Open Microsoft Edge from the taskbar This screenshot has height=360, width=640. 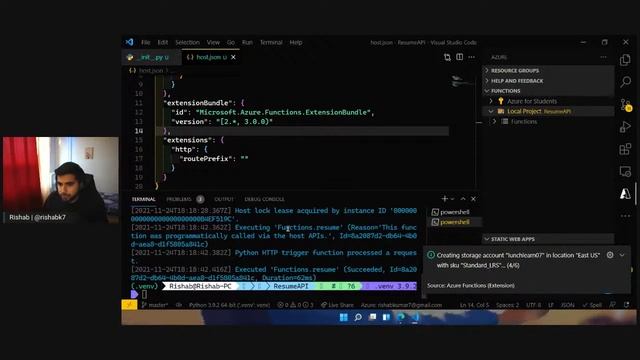point(401,317)
